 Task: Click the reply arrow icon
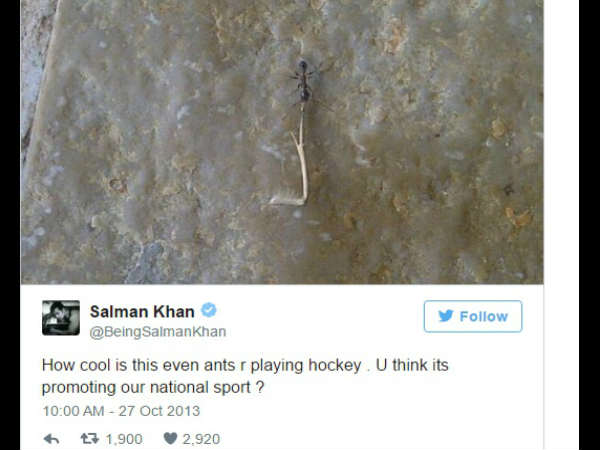(51, 439)
